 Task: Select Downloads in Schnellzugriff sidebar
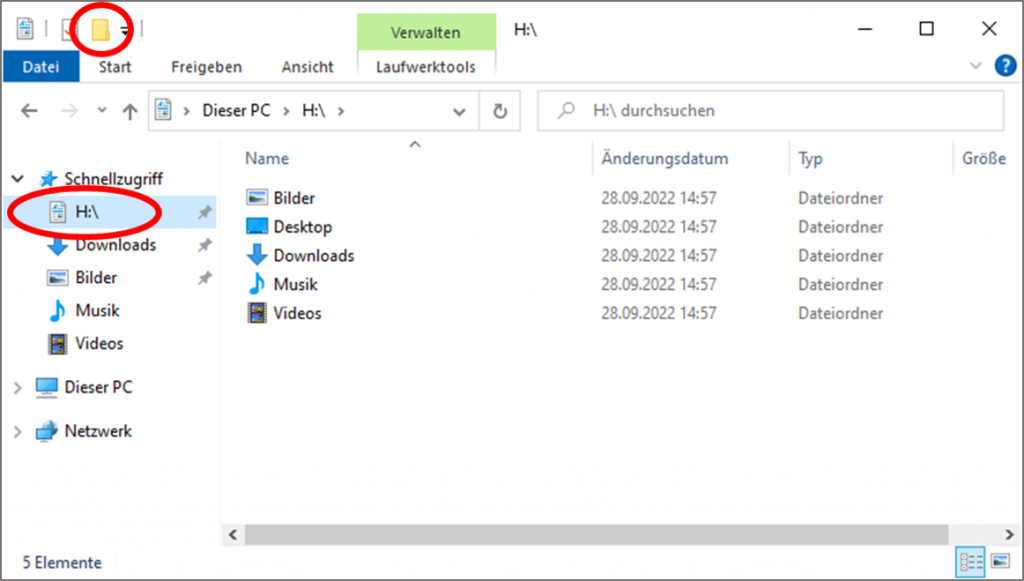point(115,245)
